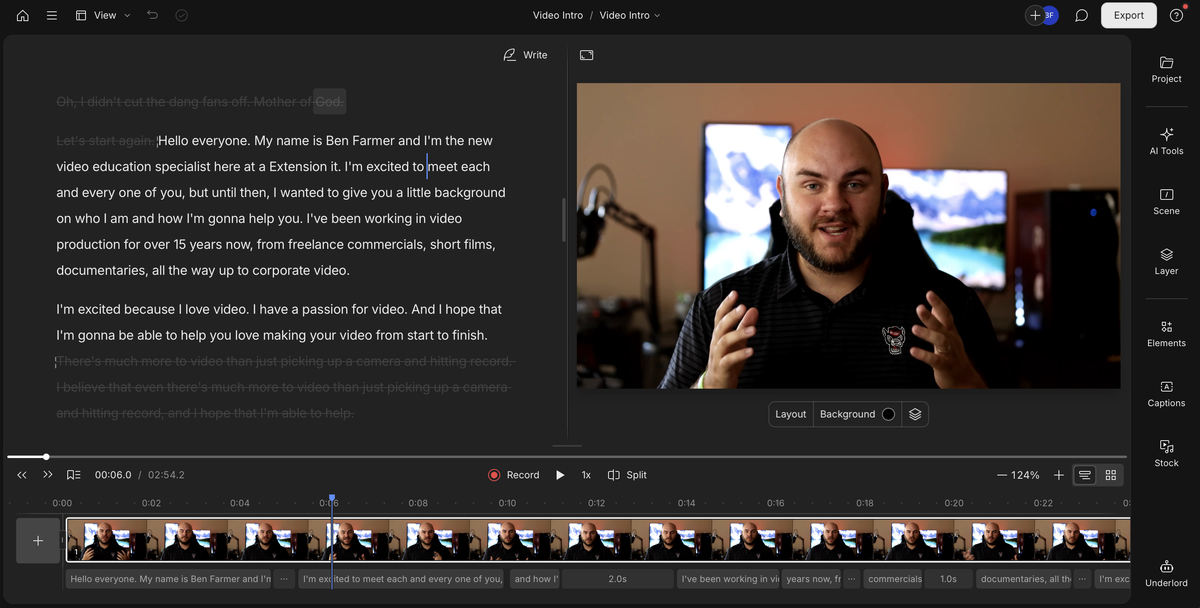Go to home screen icon
The image size is (1200, 608).
click(23, 16)
